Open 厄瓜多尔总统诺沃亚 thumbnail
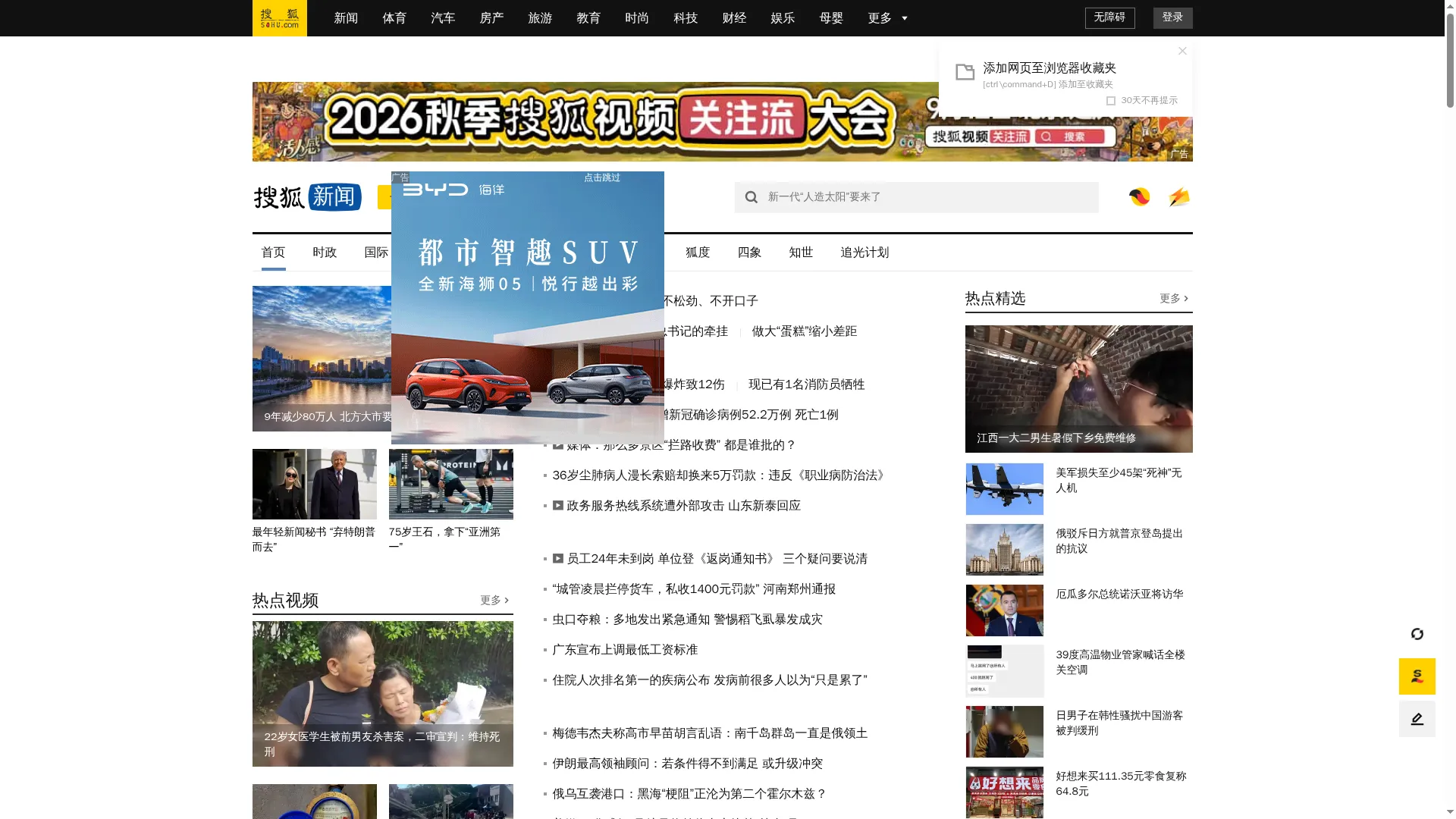Viewport: 1456px width, 819px height. coord(1004,610)
